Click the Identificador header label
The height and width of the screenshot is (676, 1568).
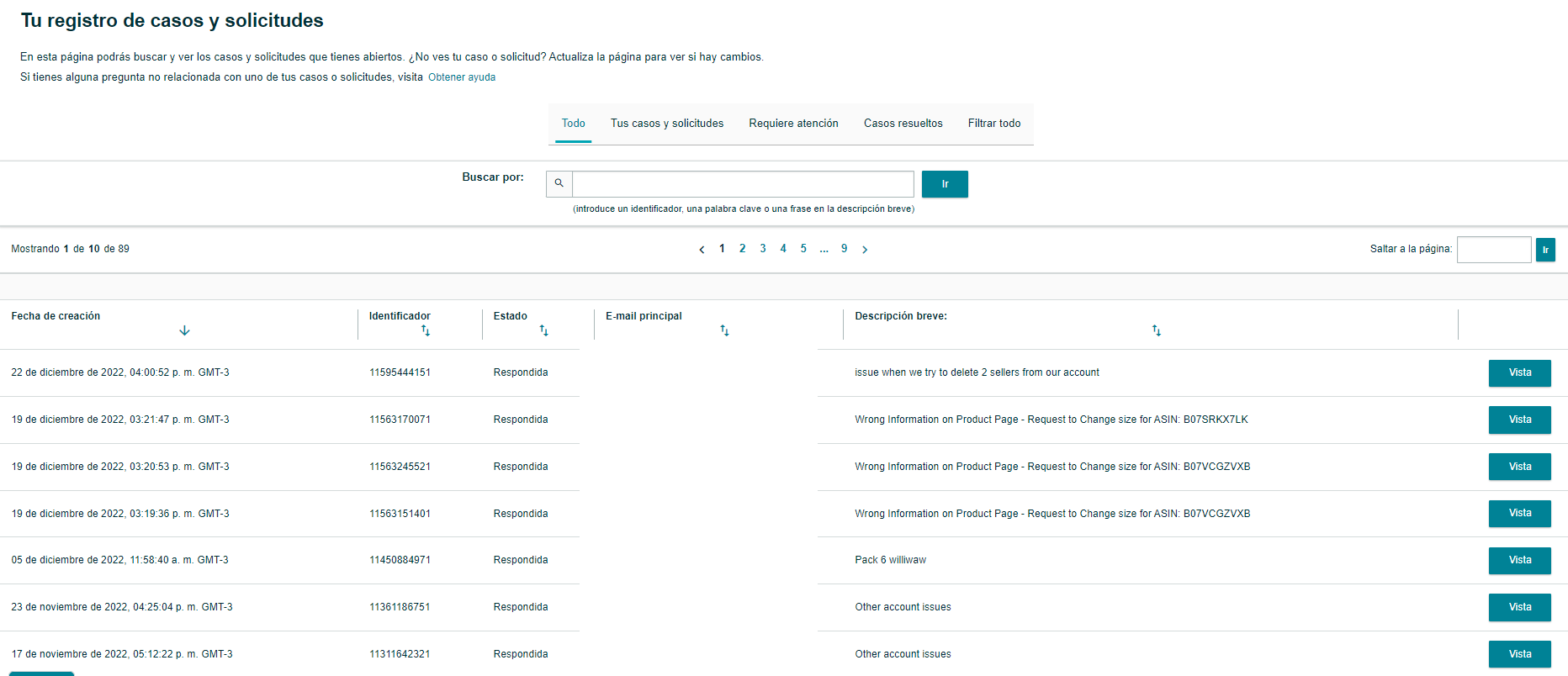tap(400, 316)
